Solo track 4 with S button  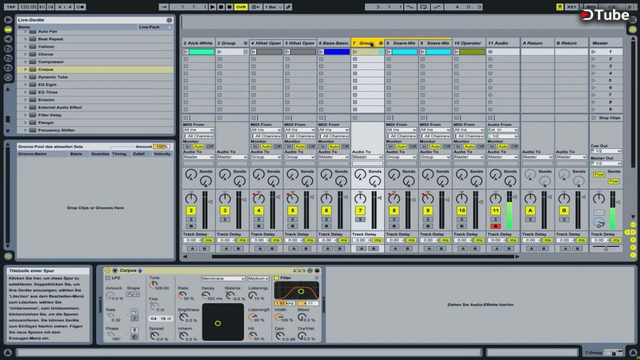(x=258, y=220)
